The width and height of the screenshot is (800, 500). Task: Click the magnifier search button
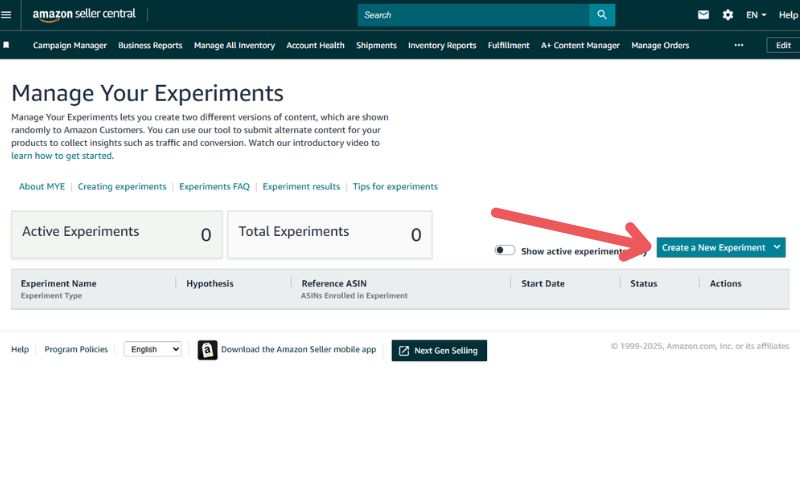602,15
